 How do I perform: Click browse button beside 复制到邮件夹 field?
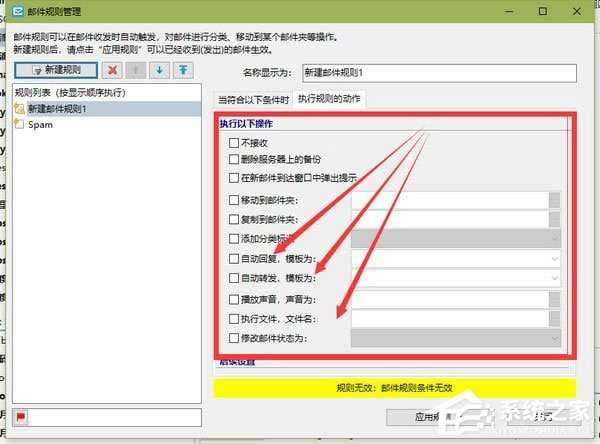(556, 219)
